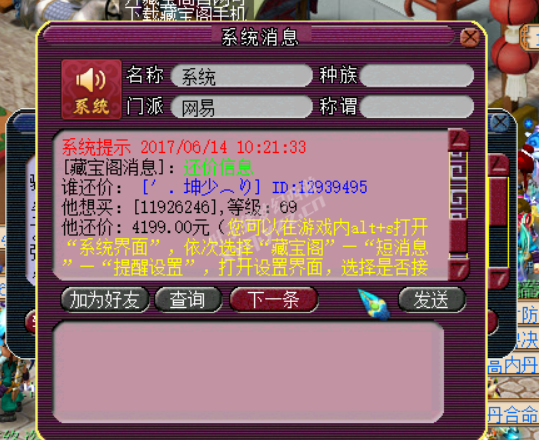Close the background window behind dialog
The height and width of the screenshot is (440, 539).
tap(500, 122)
